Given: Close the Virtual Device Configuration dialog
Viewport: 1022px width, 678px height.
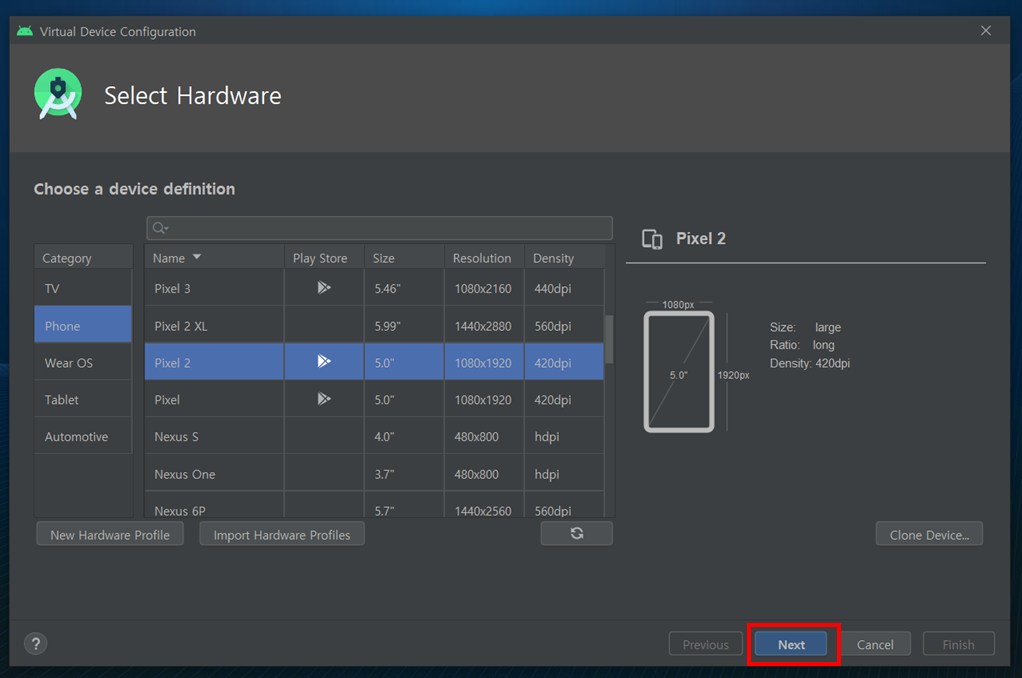Looking at the screenshot, I should tap(986, 31).
